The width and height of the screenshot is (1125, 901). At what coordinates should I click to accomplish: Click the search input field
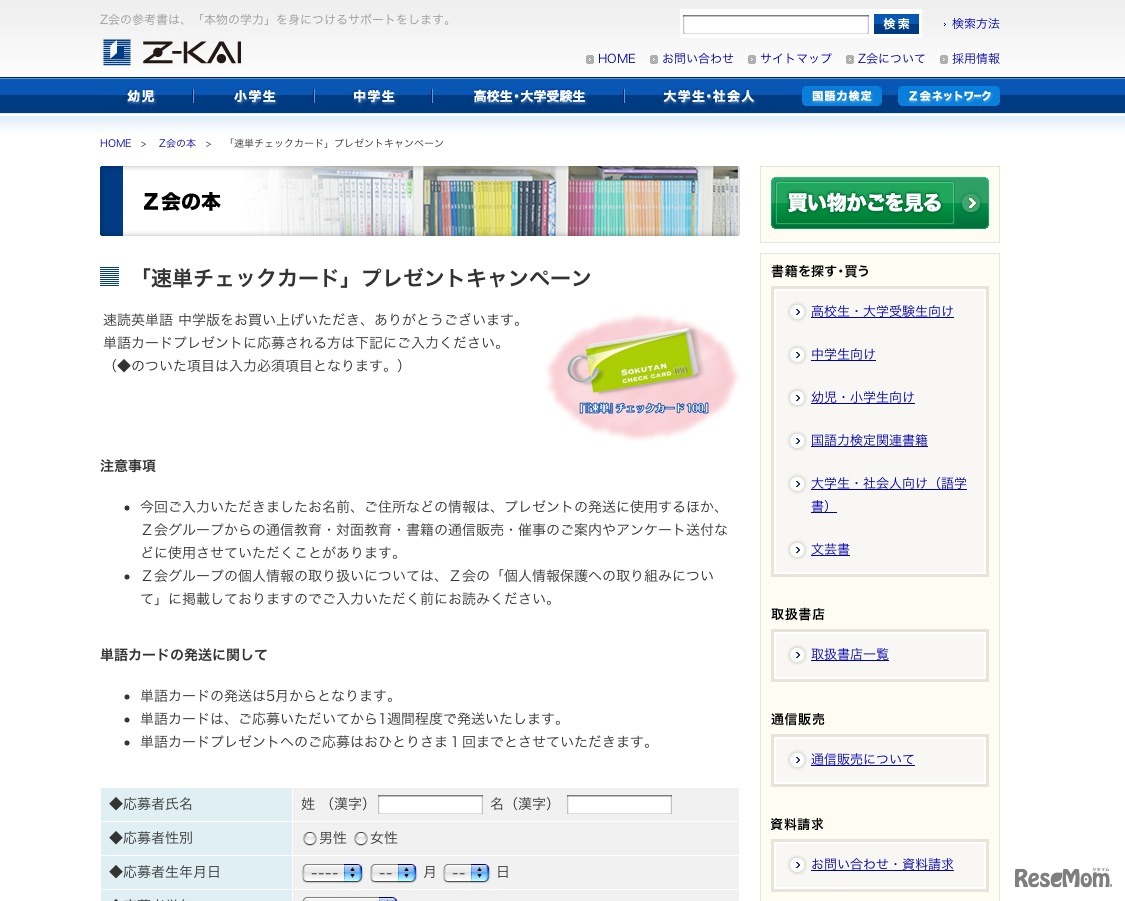[x=775, y=23]
